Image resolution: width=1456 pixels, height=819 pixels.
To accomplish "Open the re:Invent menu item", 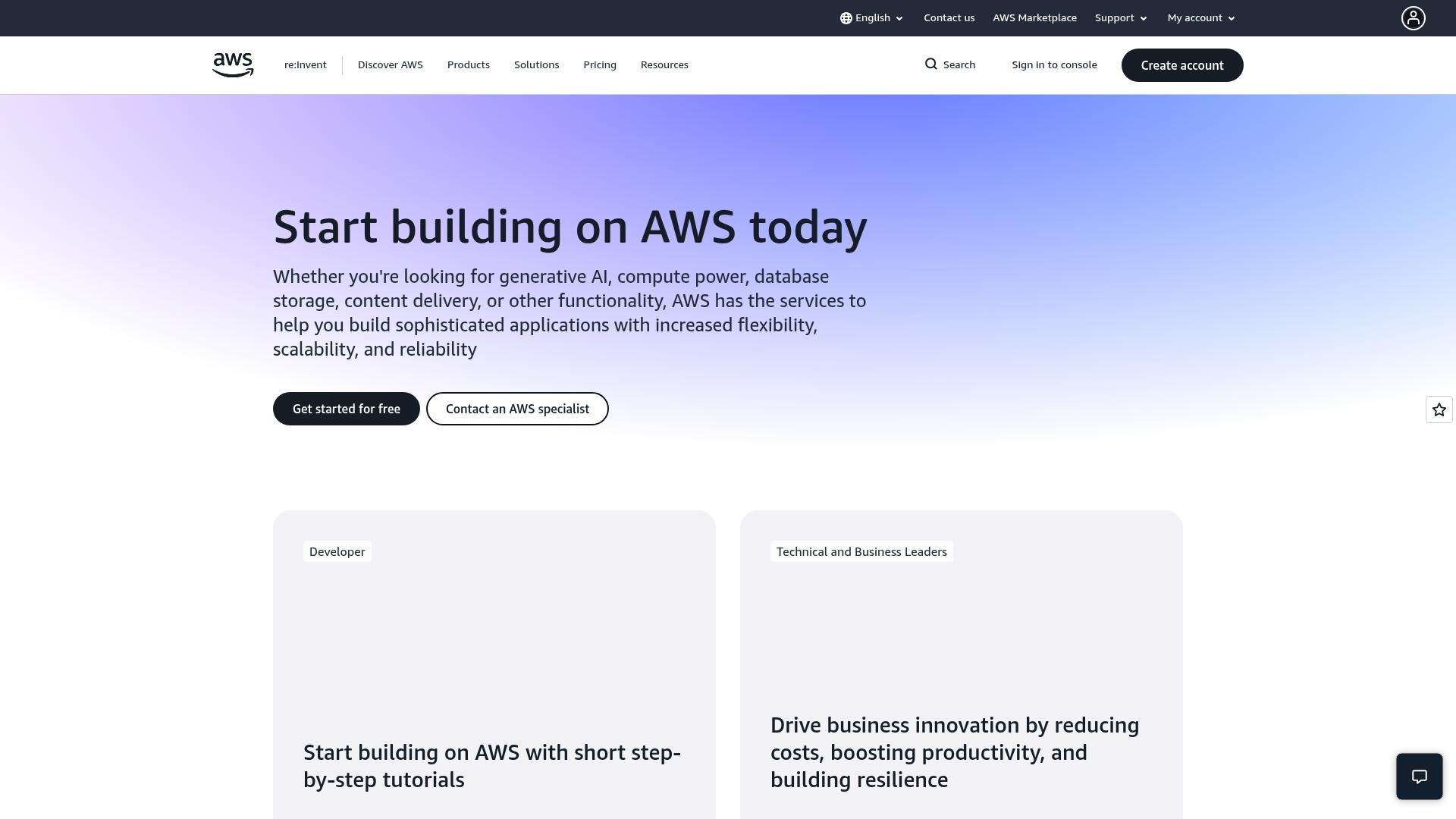I will tap(306, 65).
